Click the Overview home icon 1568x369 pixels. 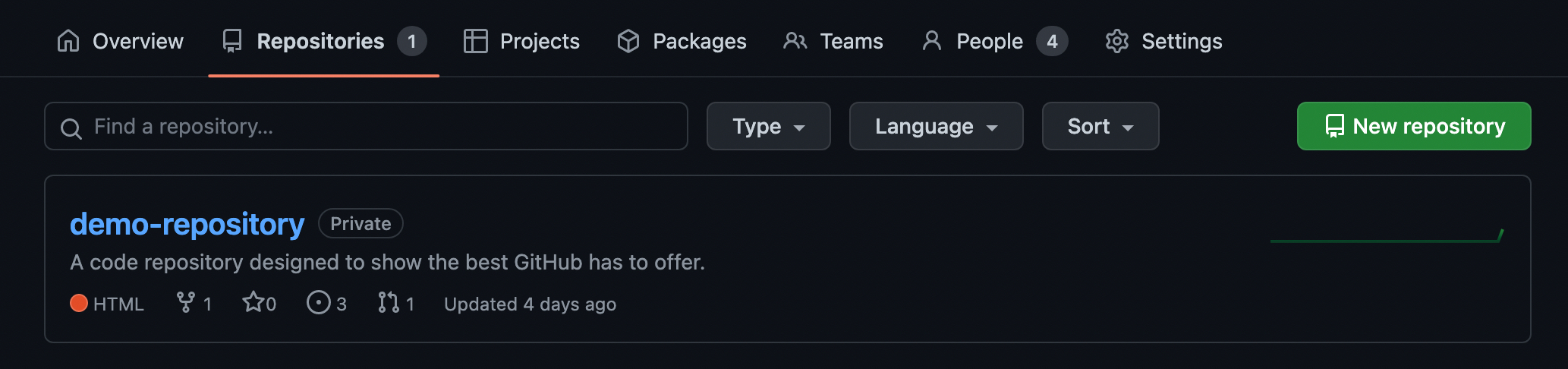click(68, 41)
